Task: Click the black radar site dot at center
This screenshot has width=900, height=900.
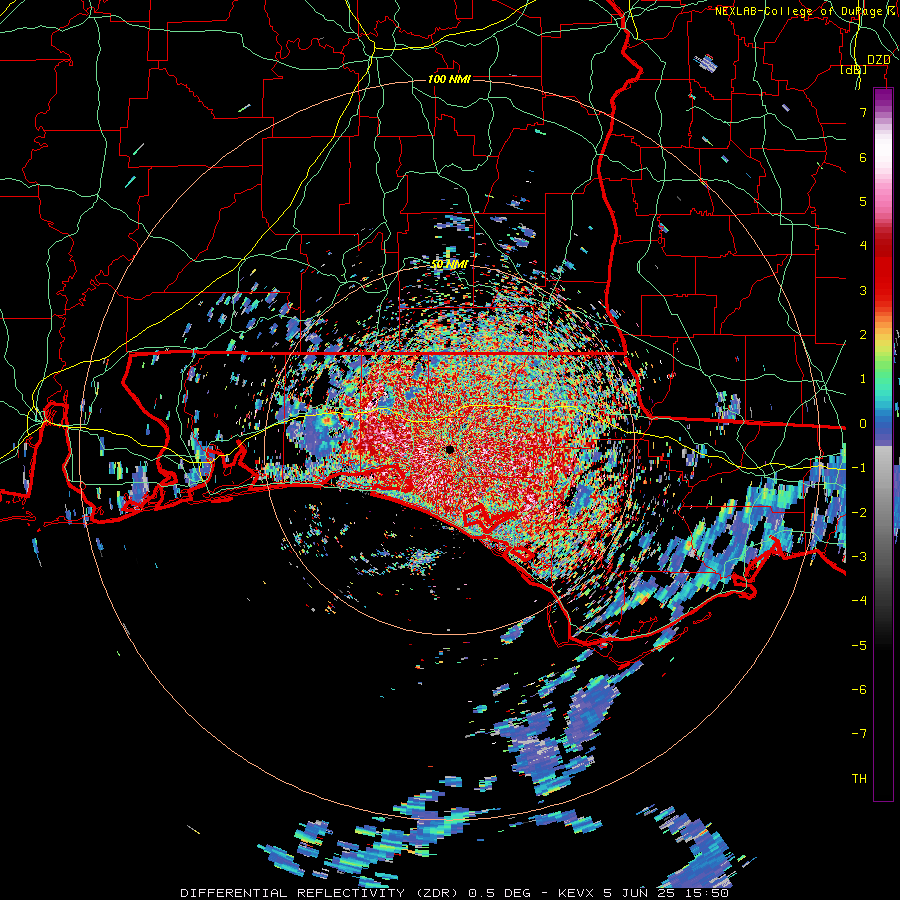Action: point(450,449)
